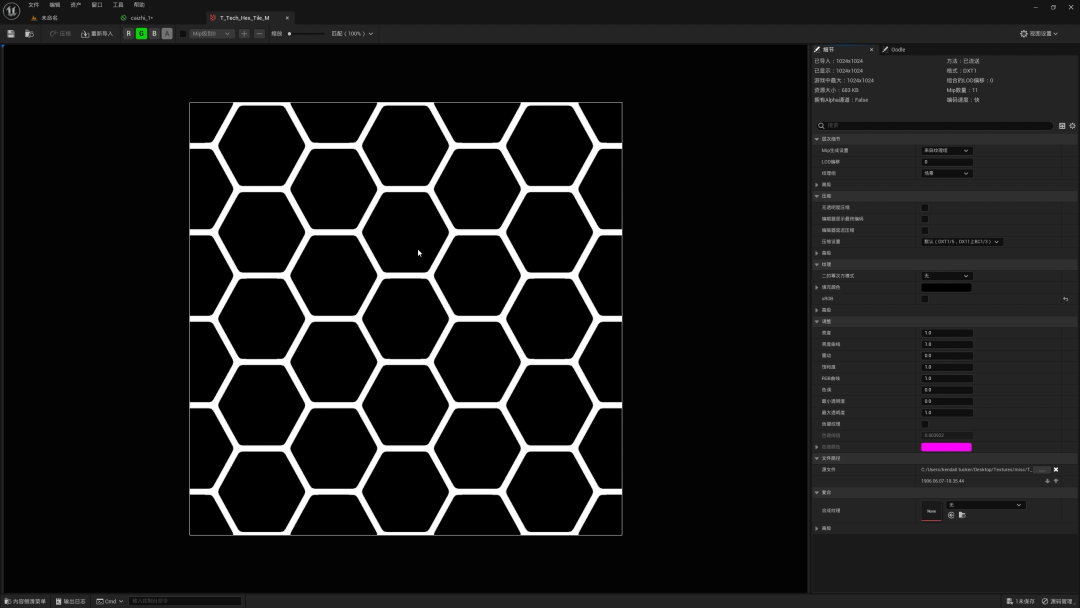The image size is (1080, 608).
Task: Expand the chroma key color row
Action: pos(817,447)
